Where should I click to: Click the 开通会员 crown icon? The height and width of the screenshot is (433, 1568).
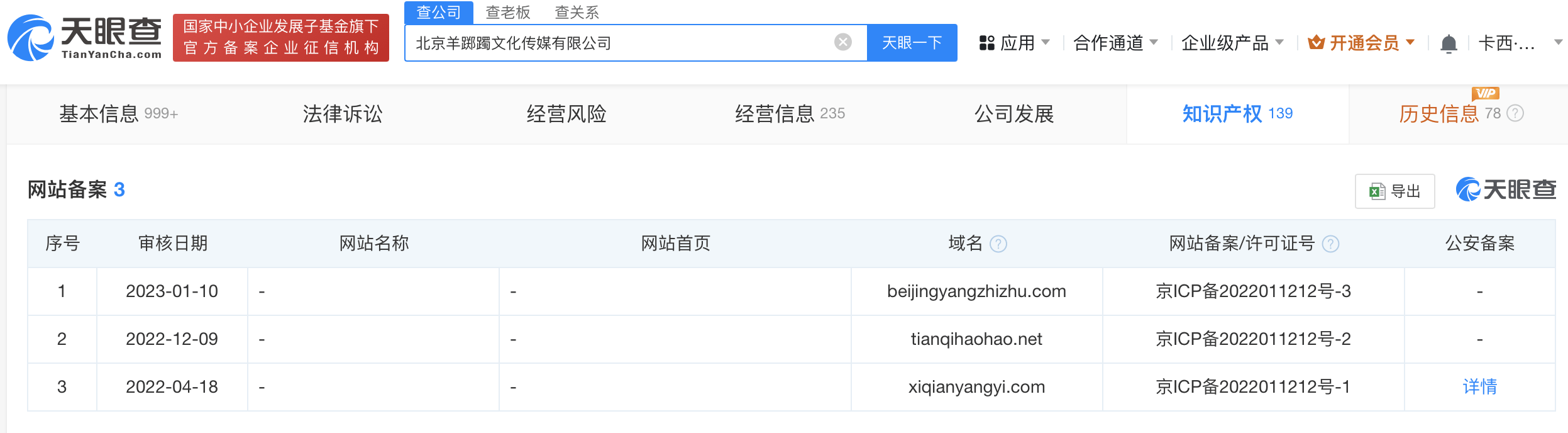pyautogui.click(x=1316, y=43)
